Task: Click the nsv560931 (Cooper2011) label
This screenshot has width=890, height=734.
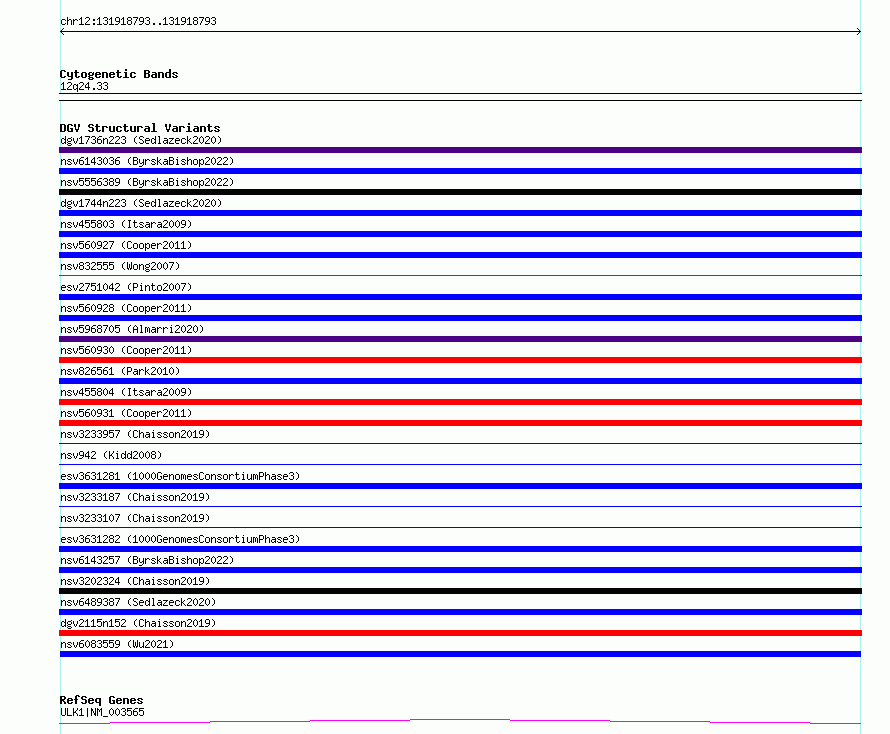Action: click(126, 413)
